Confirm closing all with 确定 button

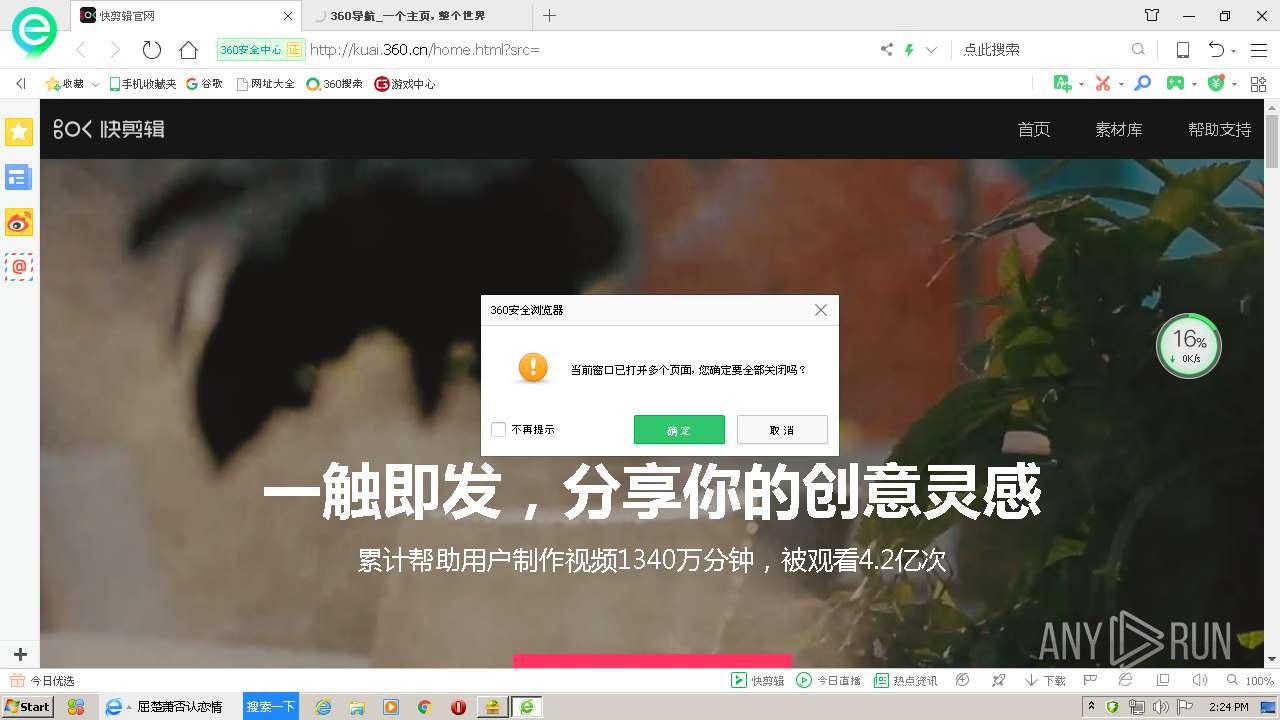pyautogui.click(x=679, y=430)
